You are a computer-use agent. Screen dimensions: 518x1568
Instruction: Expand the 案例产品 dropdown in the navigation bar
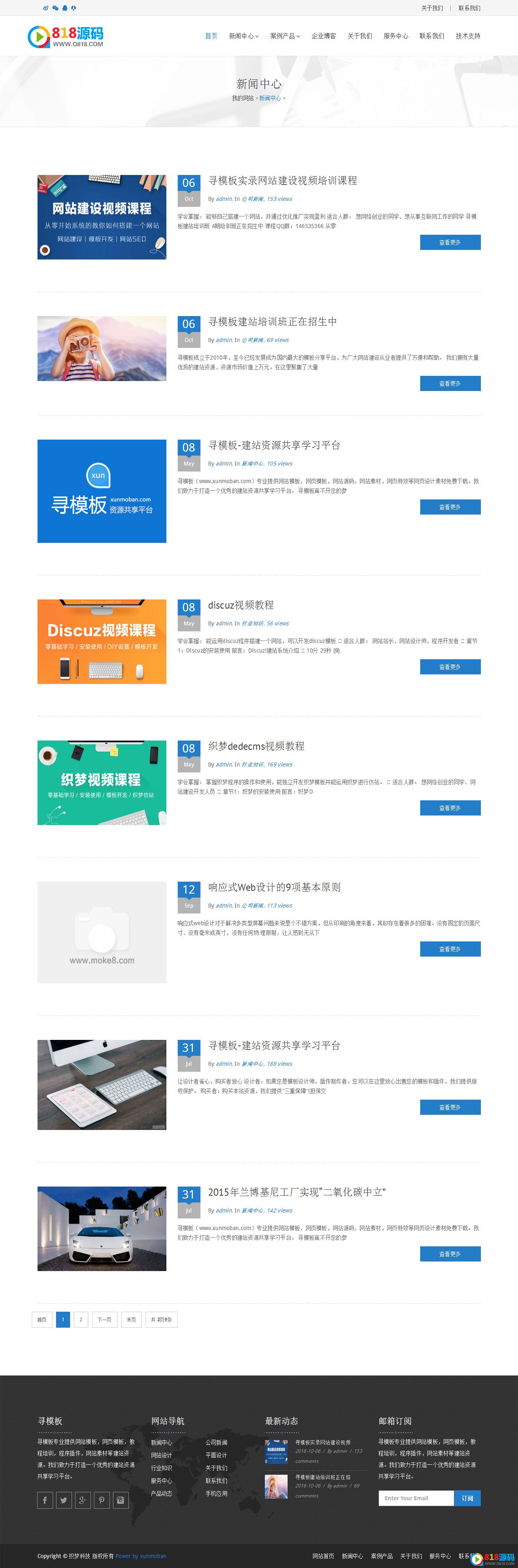coord(285,36)
